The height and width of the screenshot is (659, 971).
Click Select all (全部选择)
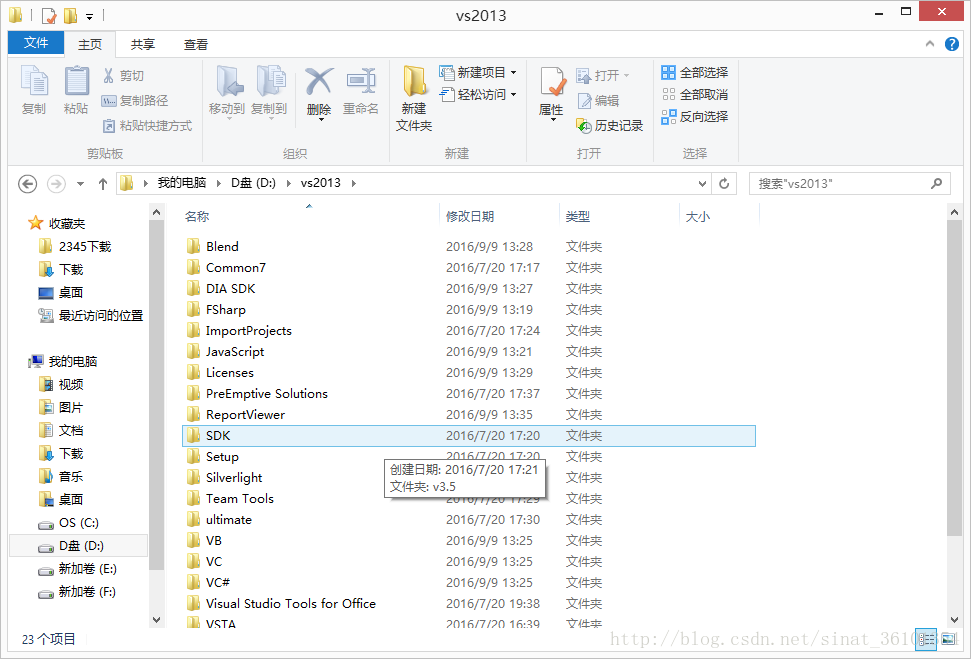[695, 72]
